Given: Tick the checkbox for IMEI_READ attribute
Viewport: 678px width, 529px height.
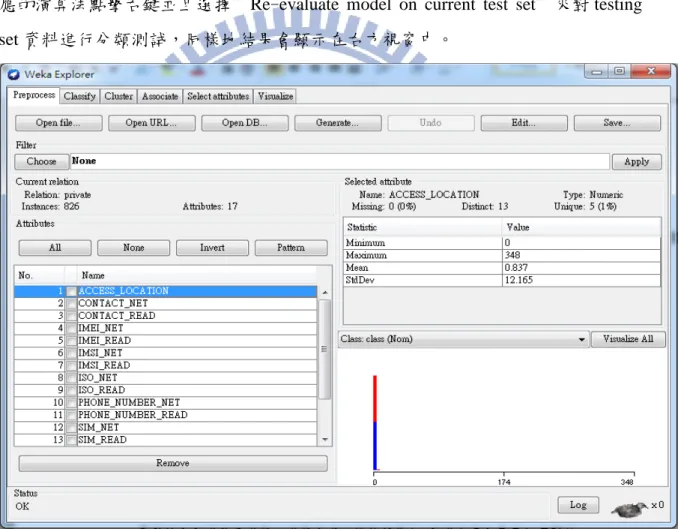Looking at the screenshot, I should tap(71, 341).
